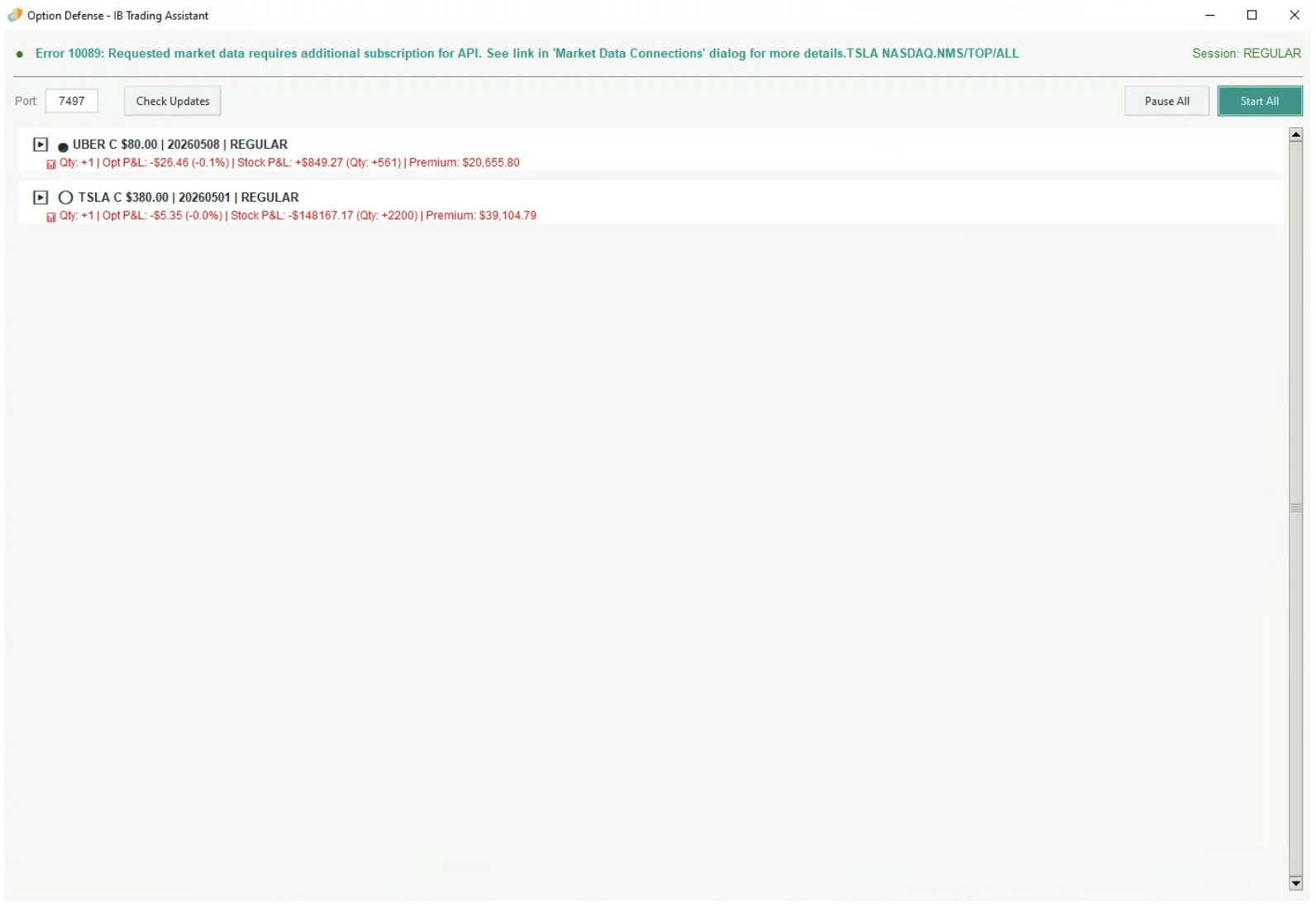The width and height of the screenshot is (1316, 904).
Task: Focus the Port input field showing 7497
Action: (72, 101)
